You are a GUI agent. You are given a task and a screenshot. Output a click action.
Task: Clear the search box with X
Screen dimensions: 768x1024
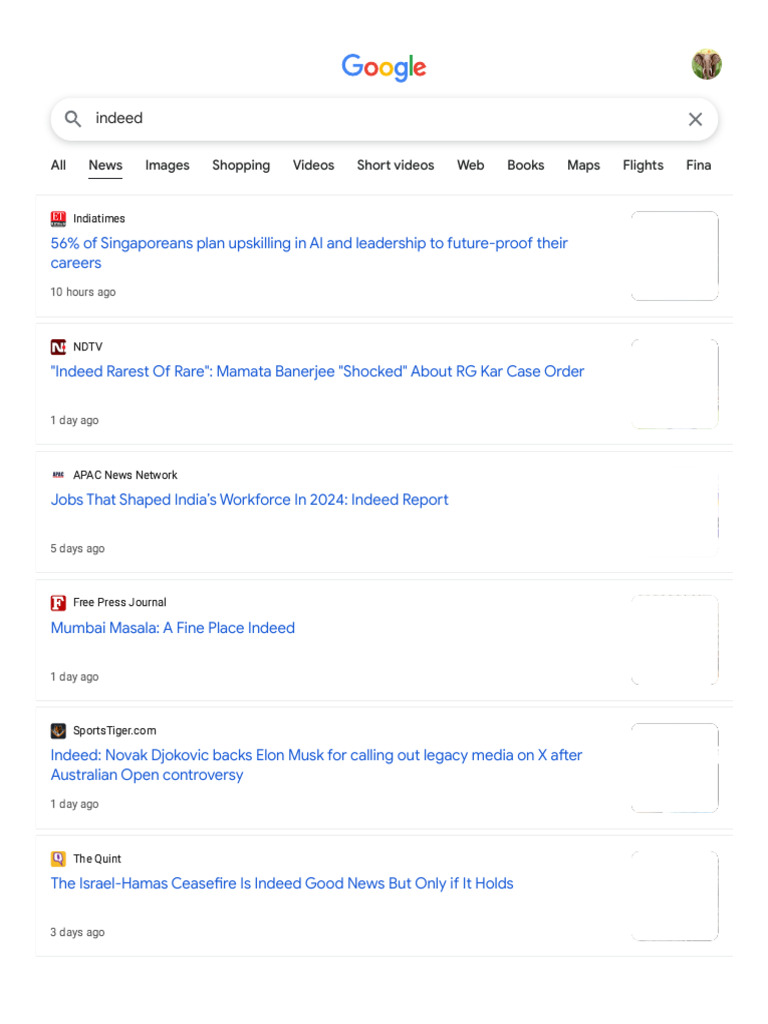(x=696, y=119)
